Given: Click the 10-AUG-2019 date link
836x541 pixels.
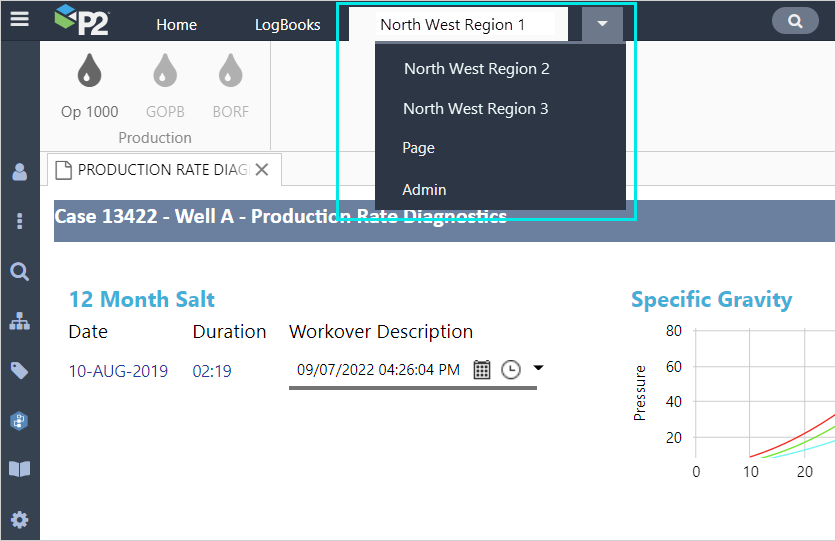Looking at the screenshot, I should pyautogui.click(x=118, y=371).
